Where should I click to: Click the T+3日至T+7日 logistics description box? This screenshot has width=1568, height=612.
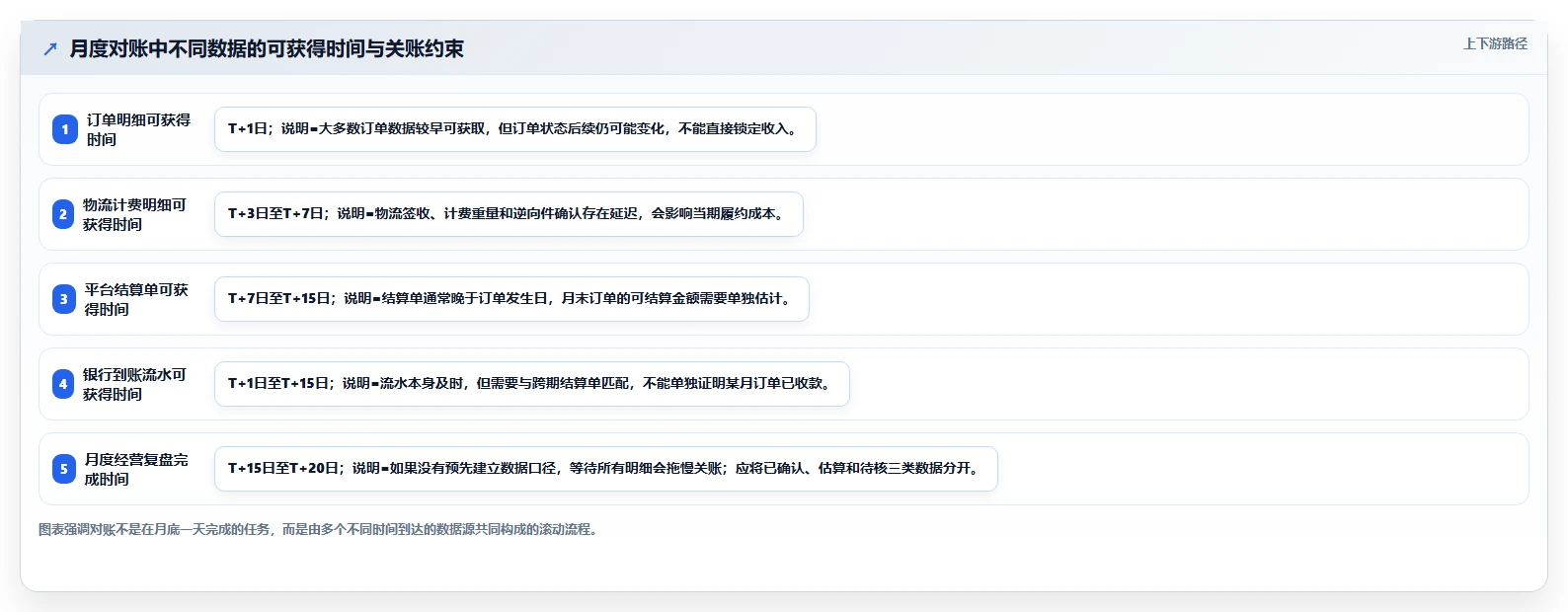509,214
